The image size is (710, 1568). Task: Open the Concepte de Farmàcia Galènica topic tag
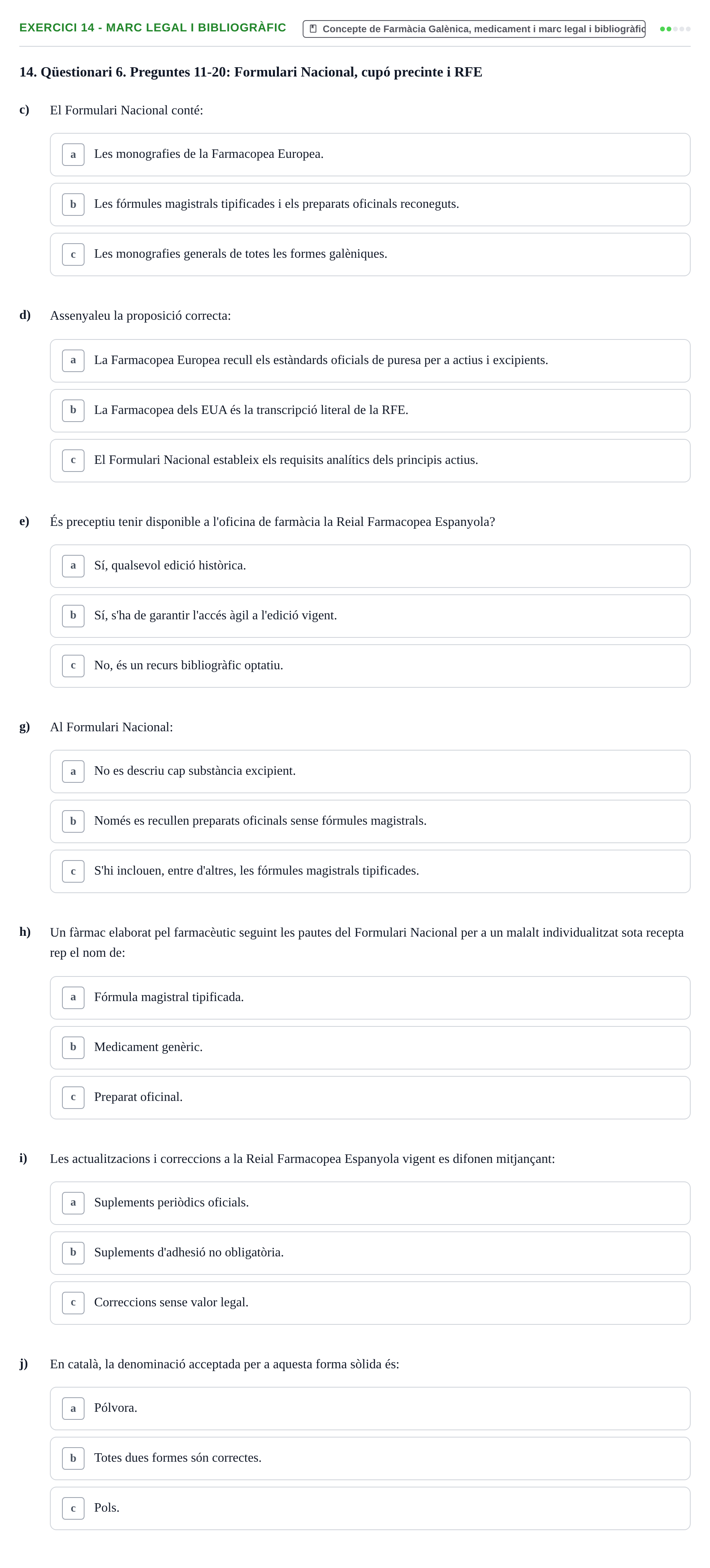[474, 29]
